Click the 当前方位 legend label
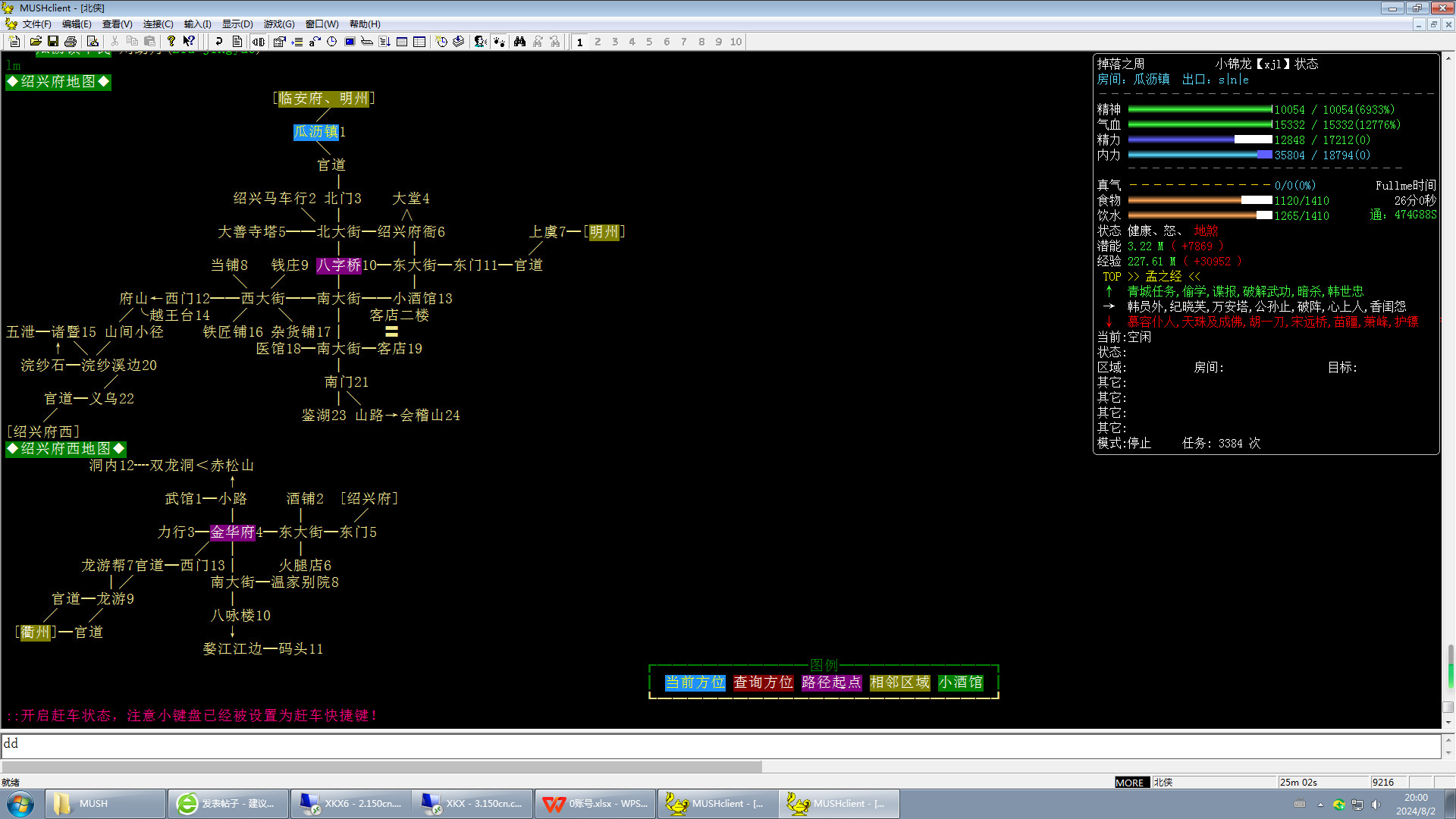 point(695,682)
